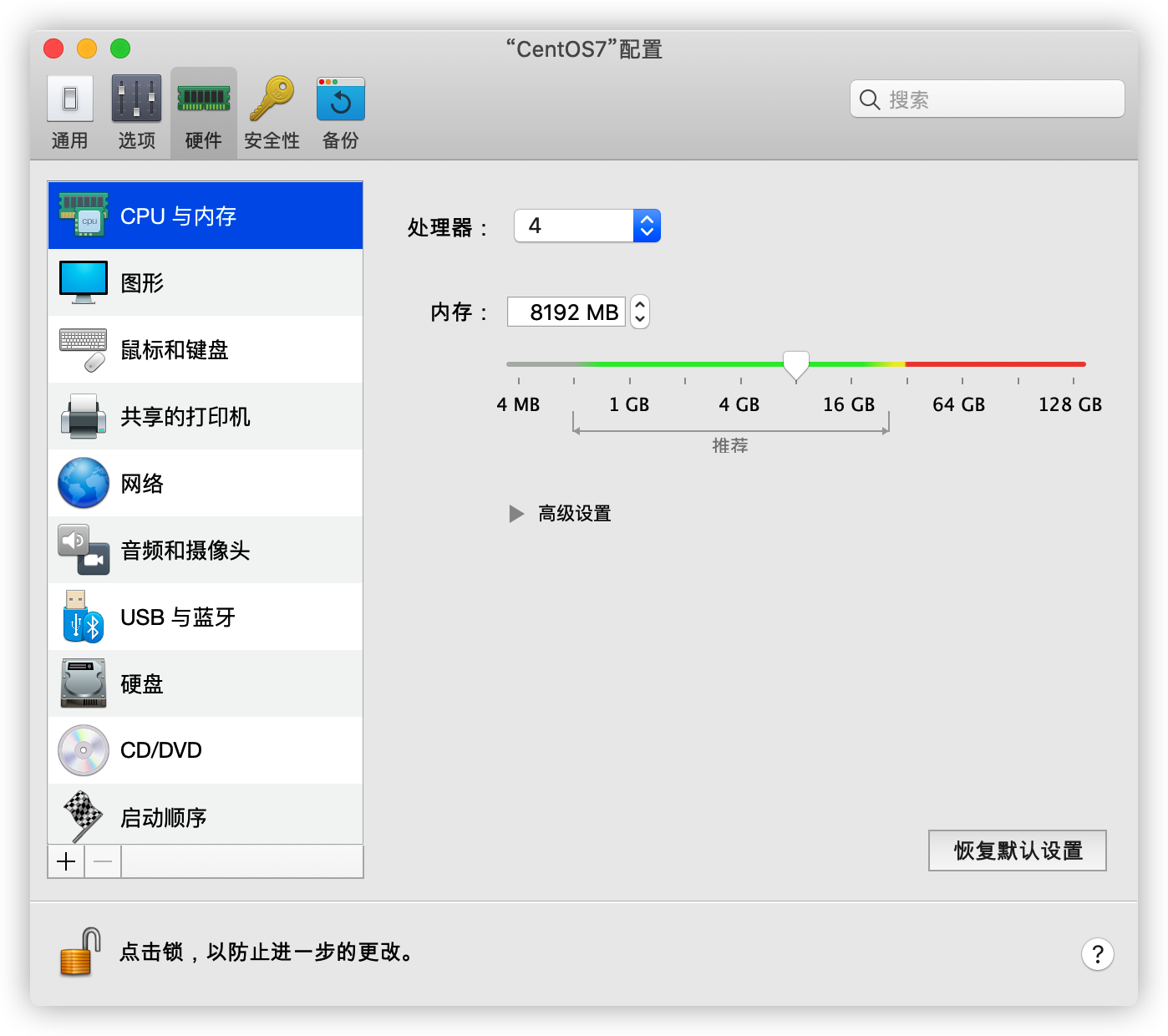The image size is (1168, 1036).
Task: Click the 内存 memory value field
Action: (566, 312)
